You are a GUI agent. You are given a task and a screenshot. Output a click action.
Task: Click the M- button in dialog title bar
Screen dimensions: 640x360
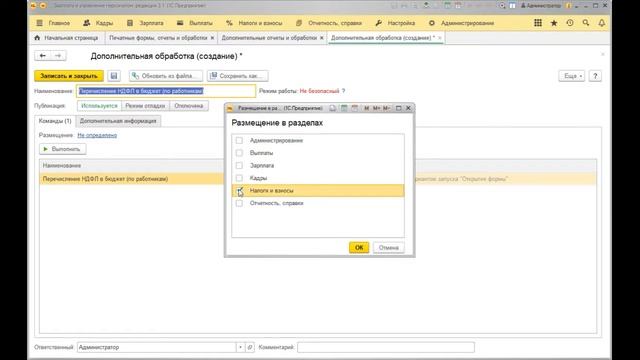[x=387, y=108]
